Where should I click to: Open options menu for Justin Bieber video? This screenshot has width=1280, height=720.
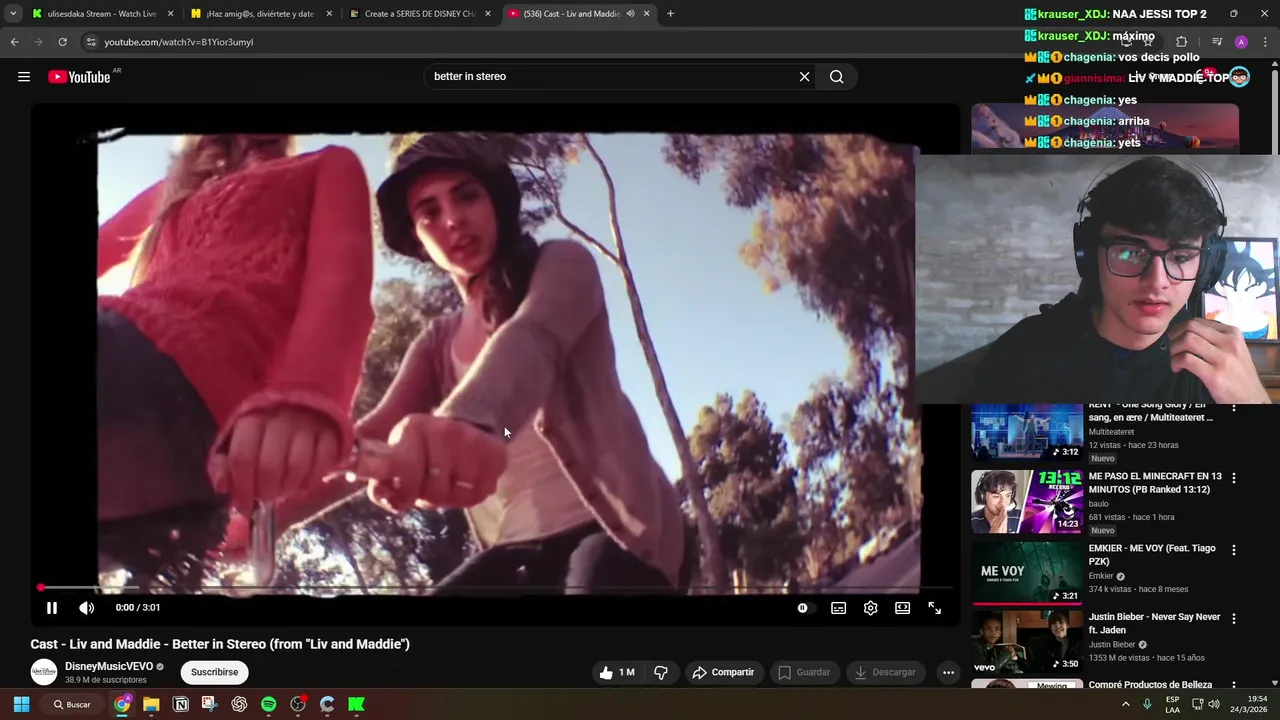point(1234,619)
